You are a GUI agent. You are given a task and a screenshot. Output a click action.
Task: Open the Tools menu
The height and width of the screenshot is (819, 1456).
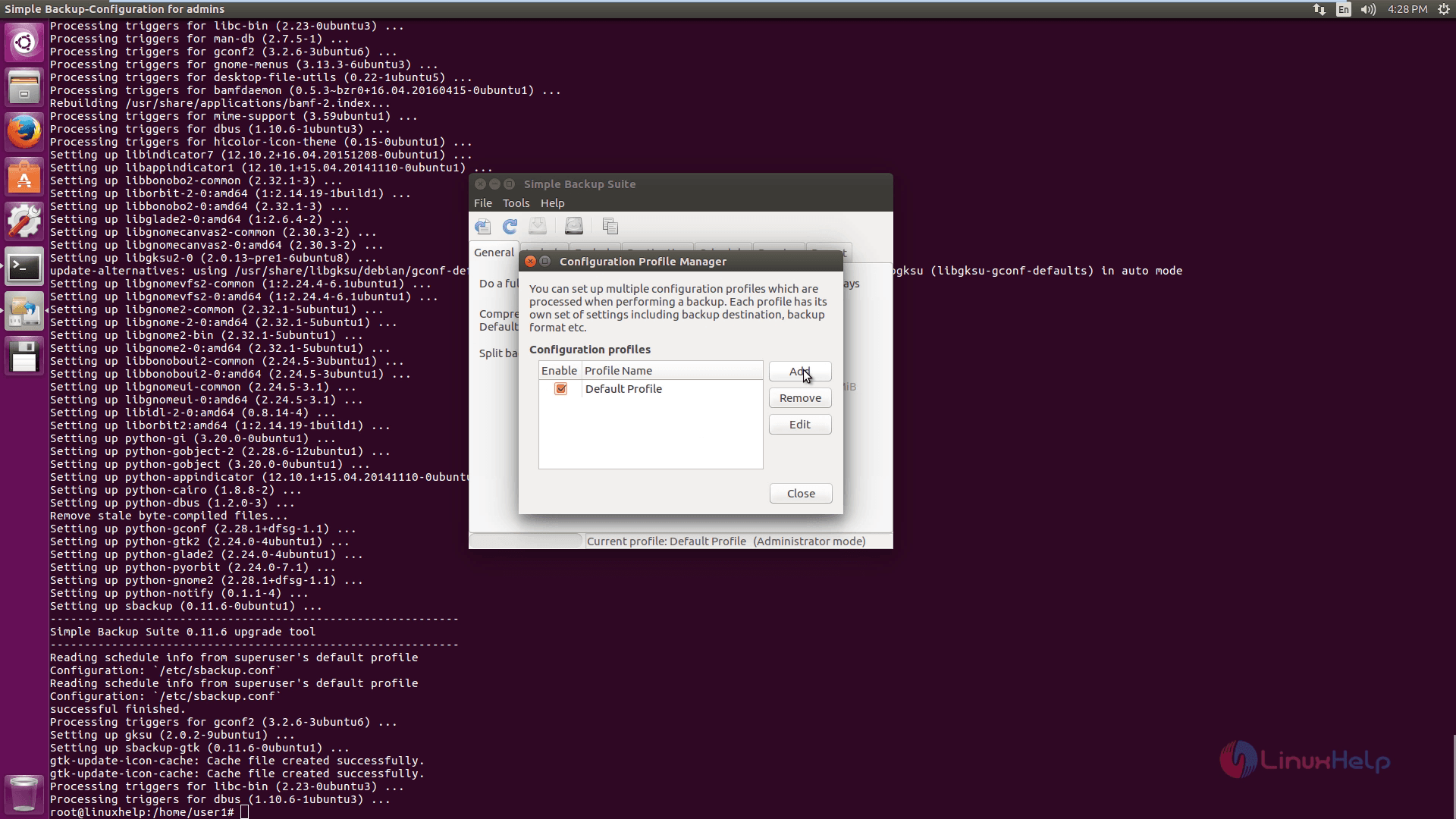coord(516,203)
